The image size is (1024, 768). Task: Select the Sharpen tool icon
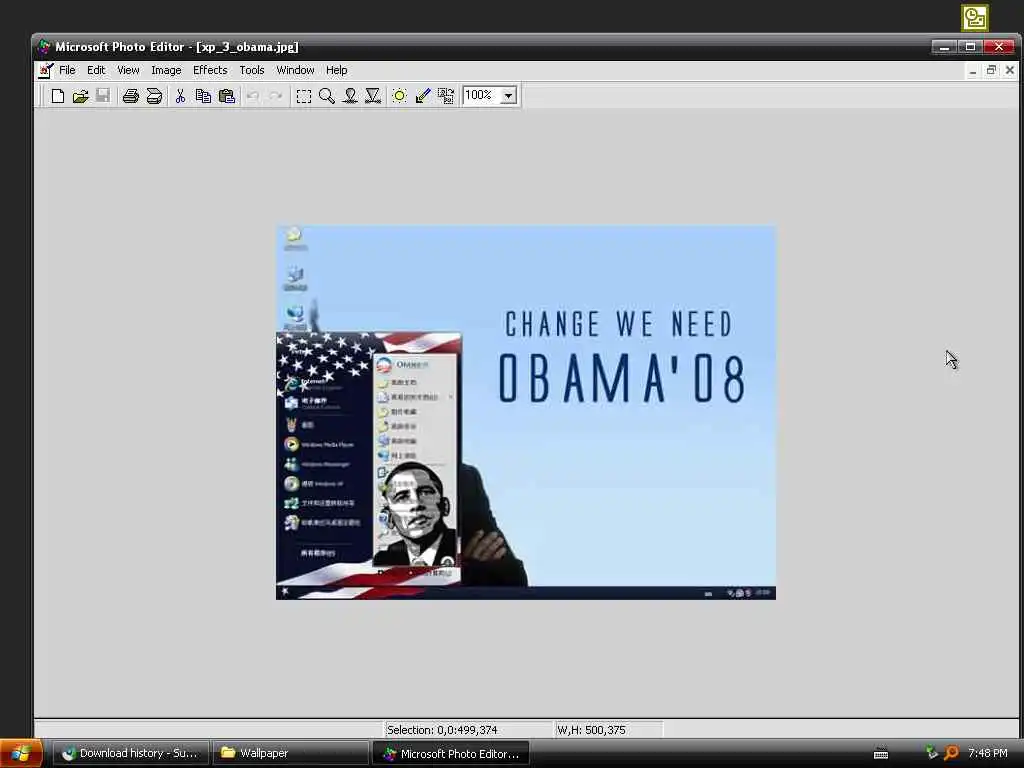[373, 96]
